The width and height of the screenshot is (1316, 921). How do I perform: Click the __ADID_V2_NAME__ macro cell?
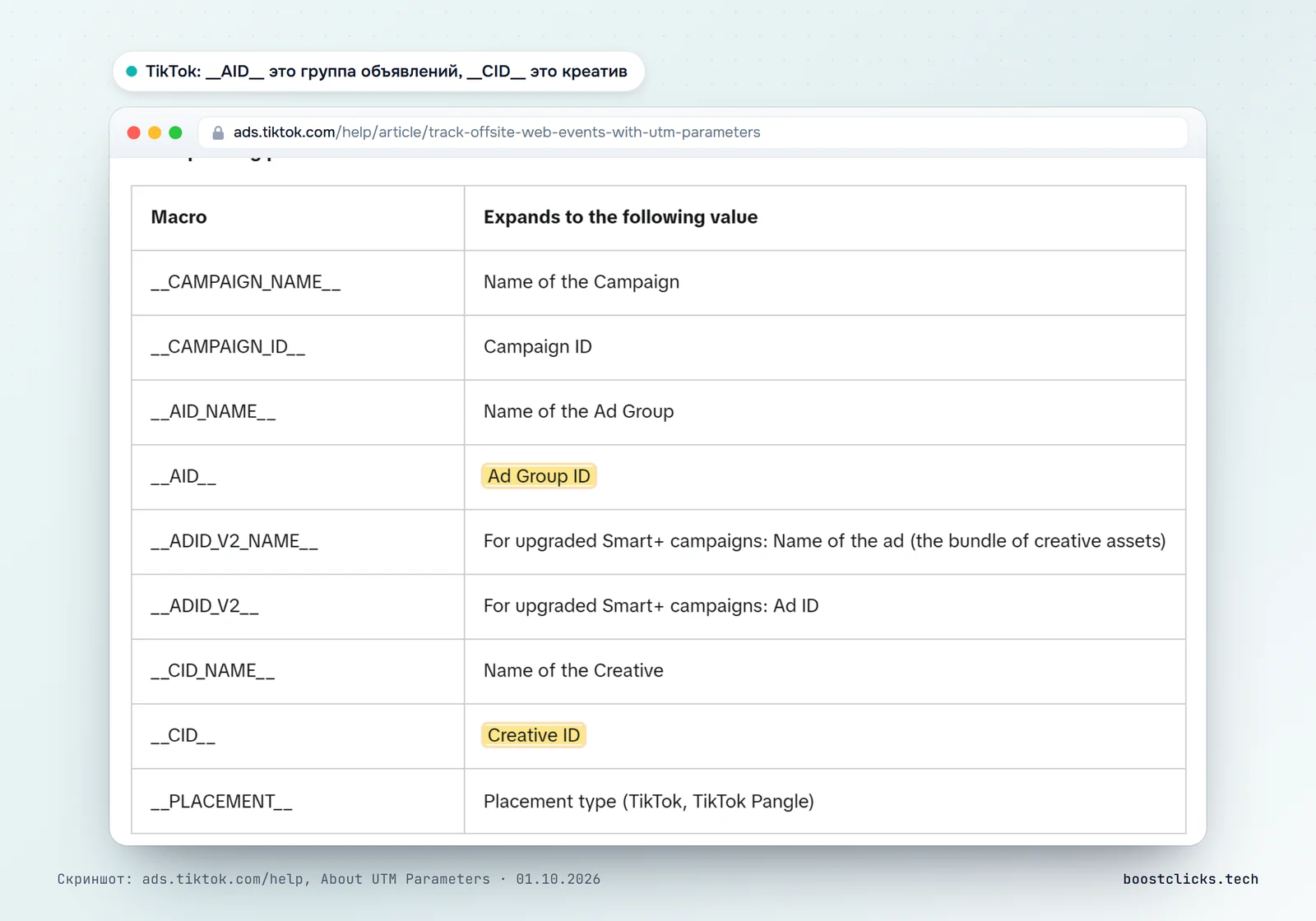click(x=298, y=542)
